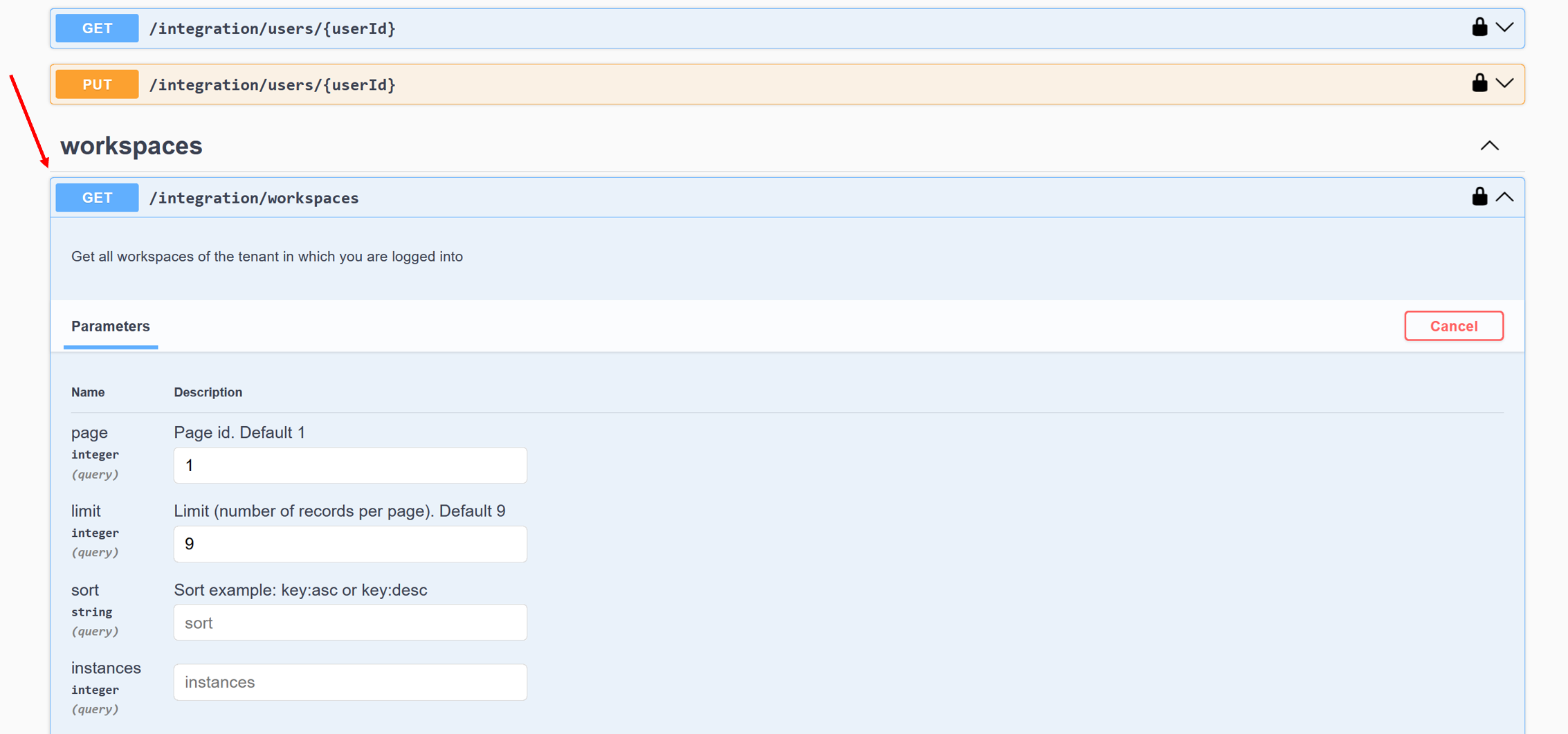Expand the GET /integration/users/{userId} chevron
This screenshot has height=734, width=1568.
click(1504, 28)
